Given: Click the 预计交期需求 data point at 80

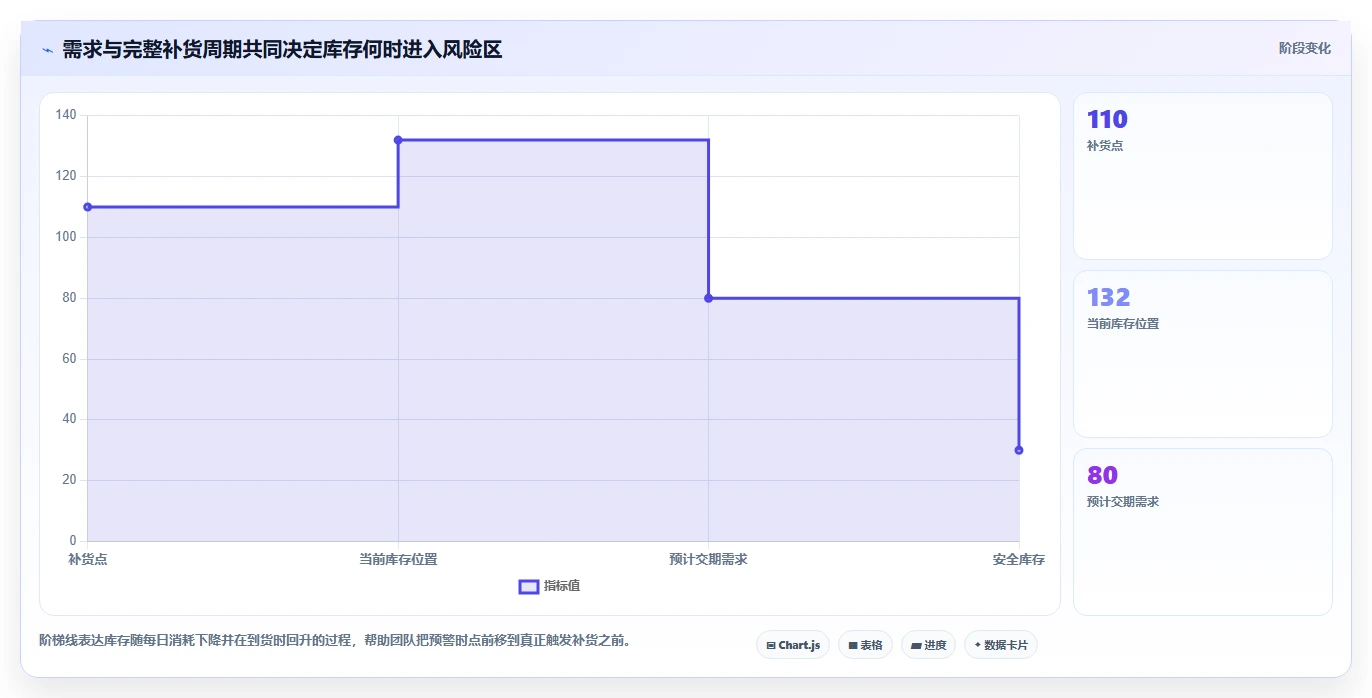Looking at the screenshot, I should pyautogui.click(x=708, y=298).
